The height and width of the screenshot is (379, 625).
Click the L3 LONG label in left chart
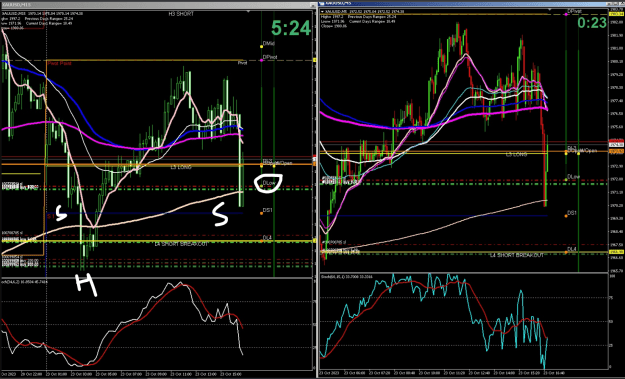181,167
